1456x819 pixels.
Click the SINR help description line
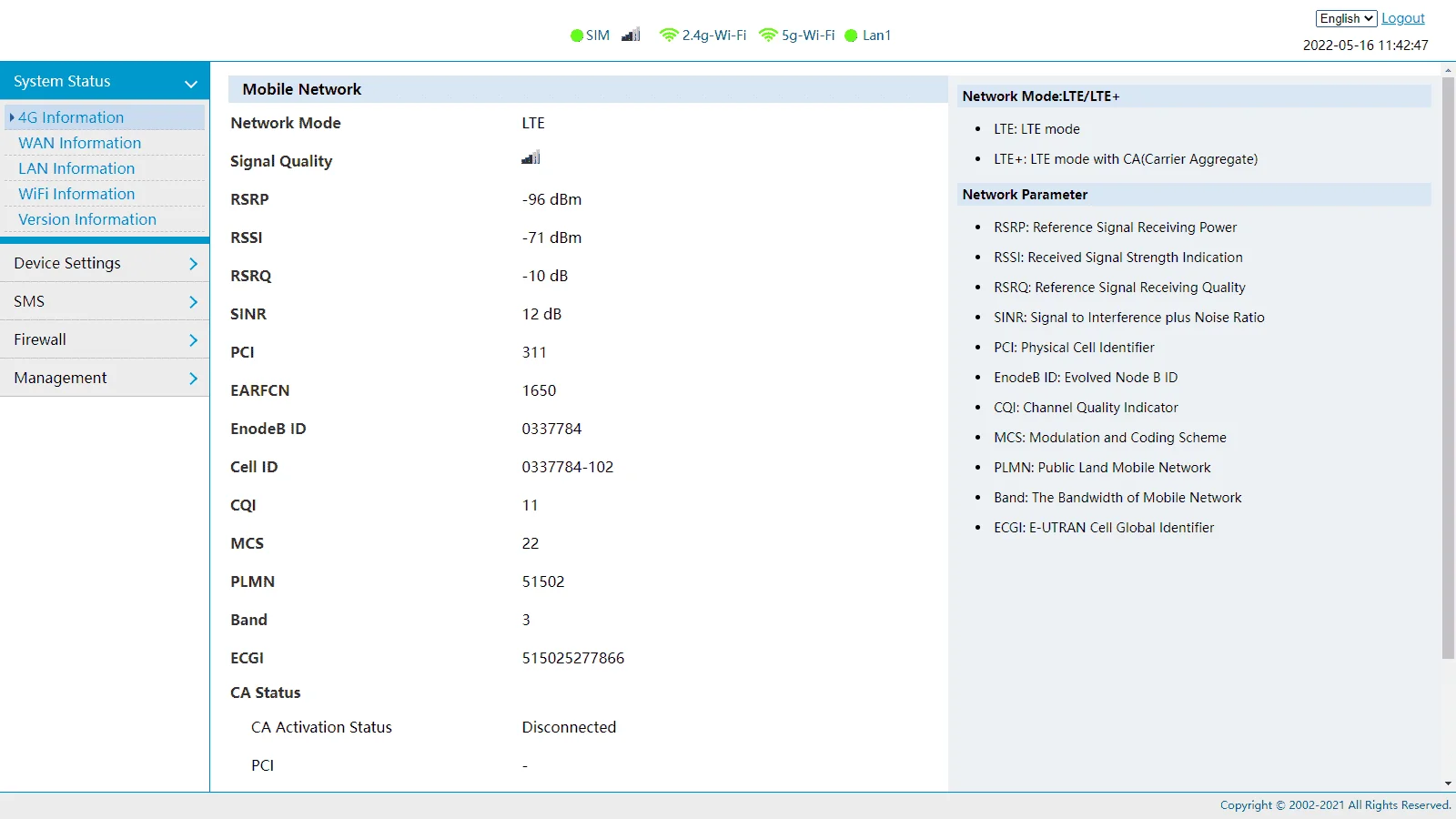coord(1129,318)
